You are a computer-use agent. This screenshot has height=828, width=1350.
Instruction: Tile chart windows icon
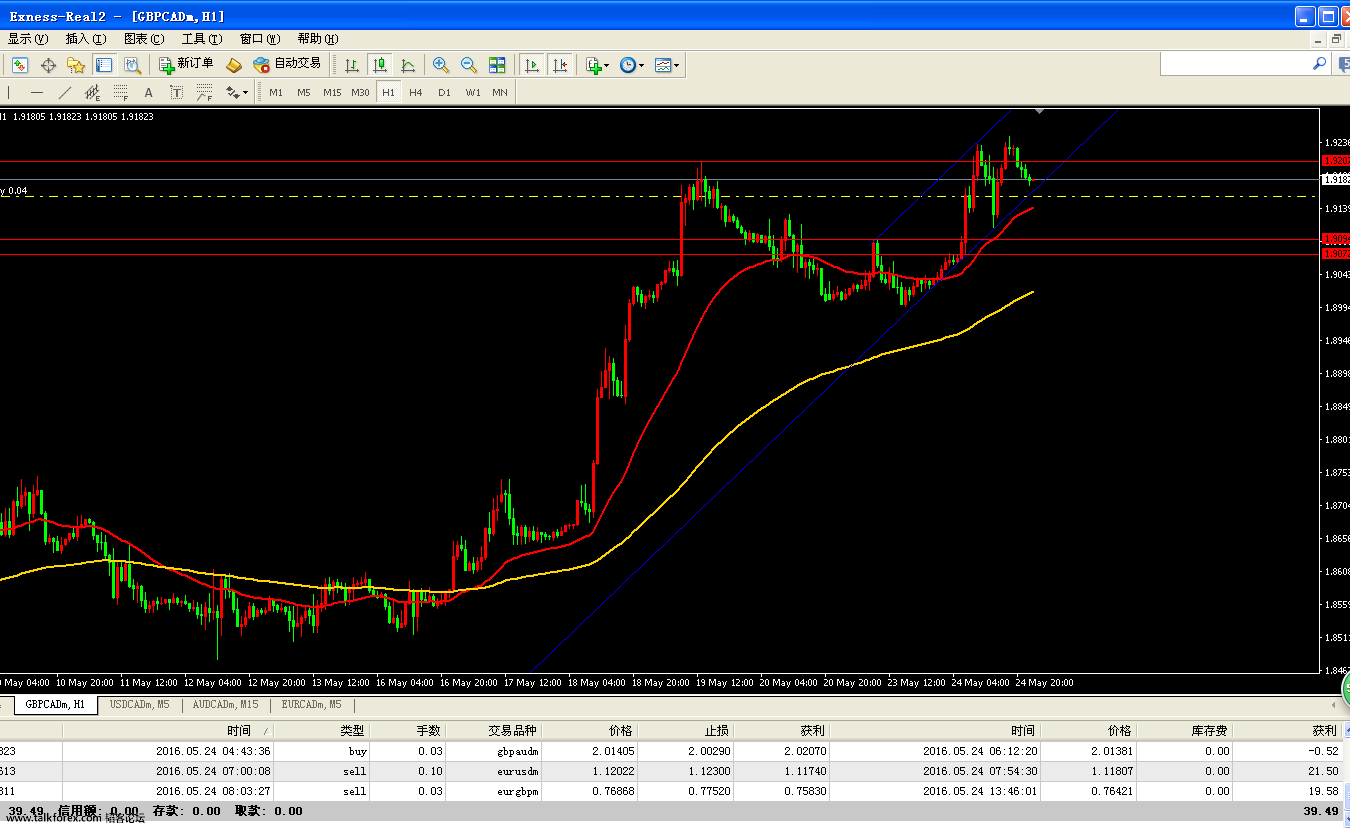tap(497, 65)
